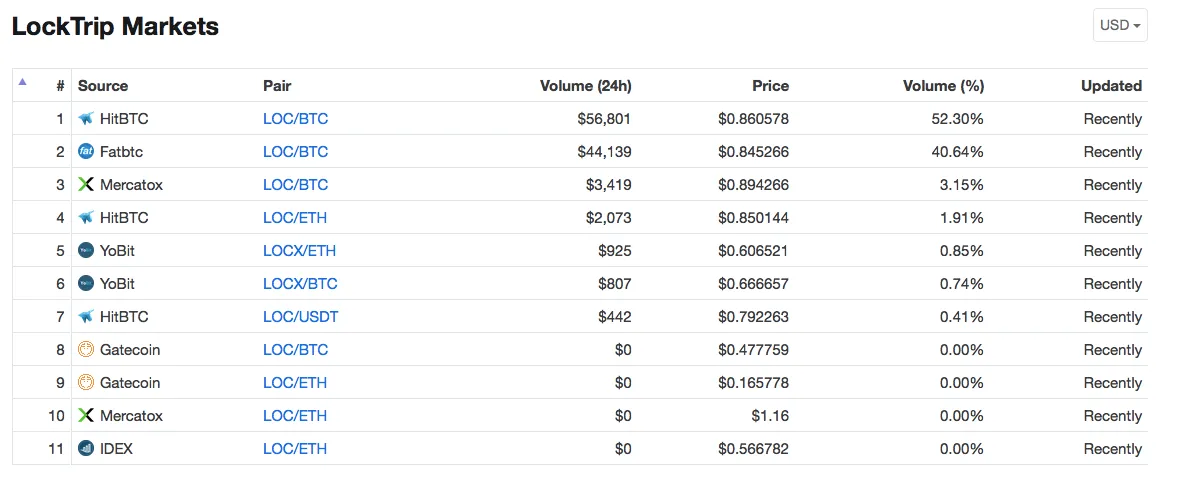Image resolution: width=1182 pixels, height=484 pixels.
Task: Select the 0.74% volume share
Action: click(x=962, y=284)
